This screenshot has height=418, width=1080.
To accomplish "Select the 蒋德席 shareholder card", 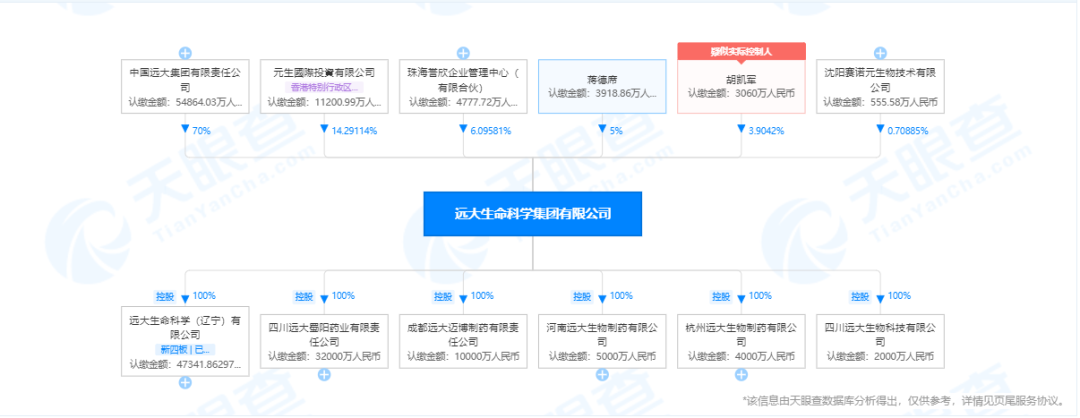I will pyautogui.click(x=602, y=86).
